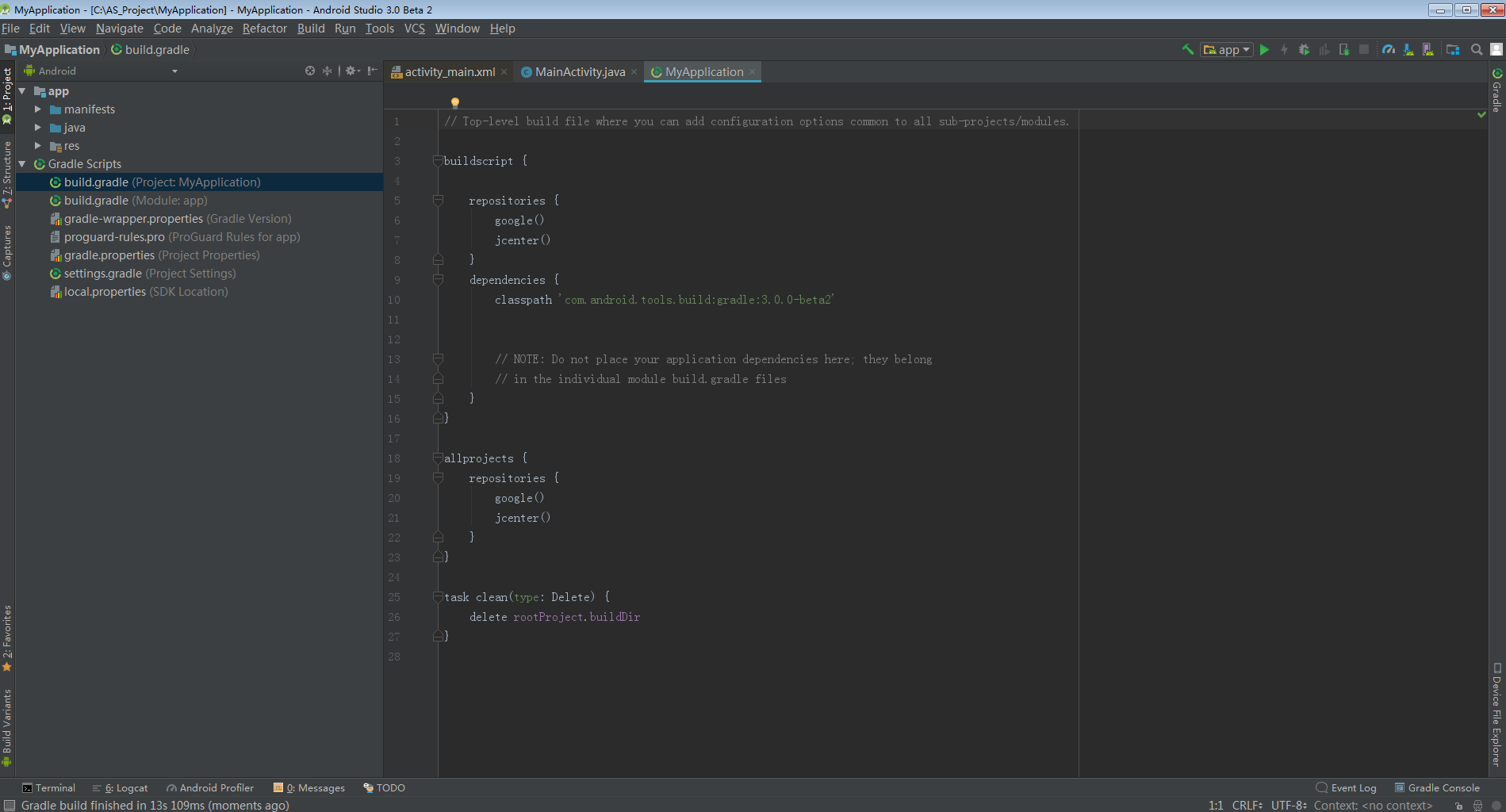Close the activity_main.xml tab
This screenshot has width=1506, height=812.
point(504,72)
